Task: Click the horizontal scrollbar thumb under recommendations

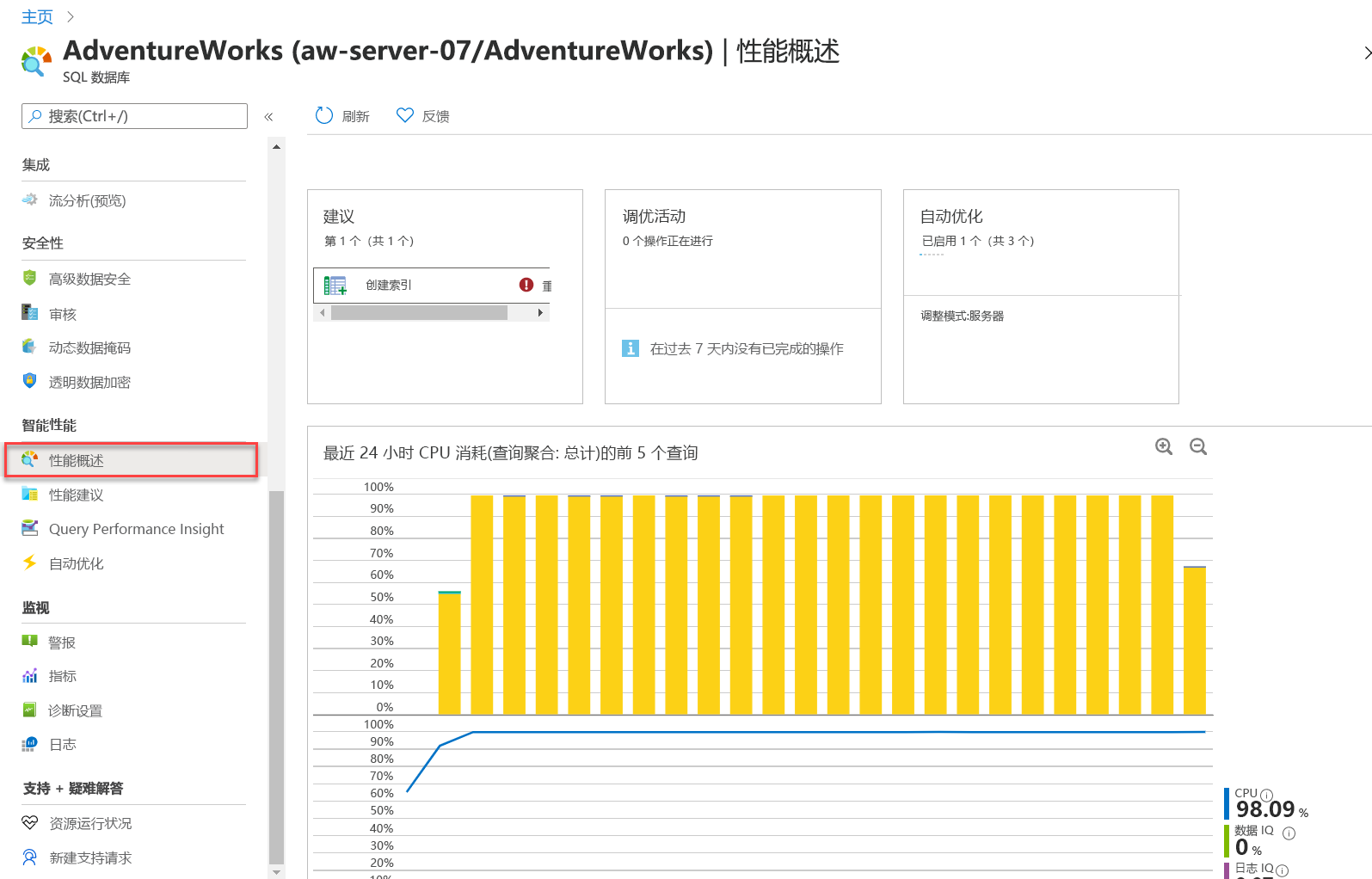Action: (419, 312)
